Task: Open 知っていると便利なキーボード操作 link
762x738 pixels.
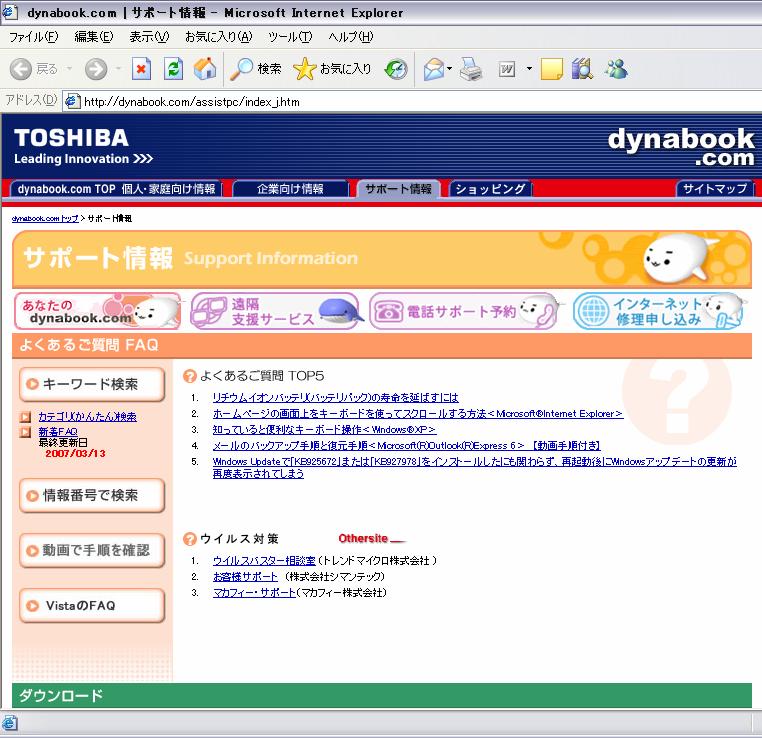Action: click(x=324, y=429)
